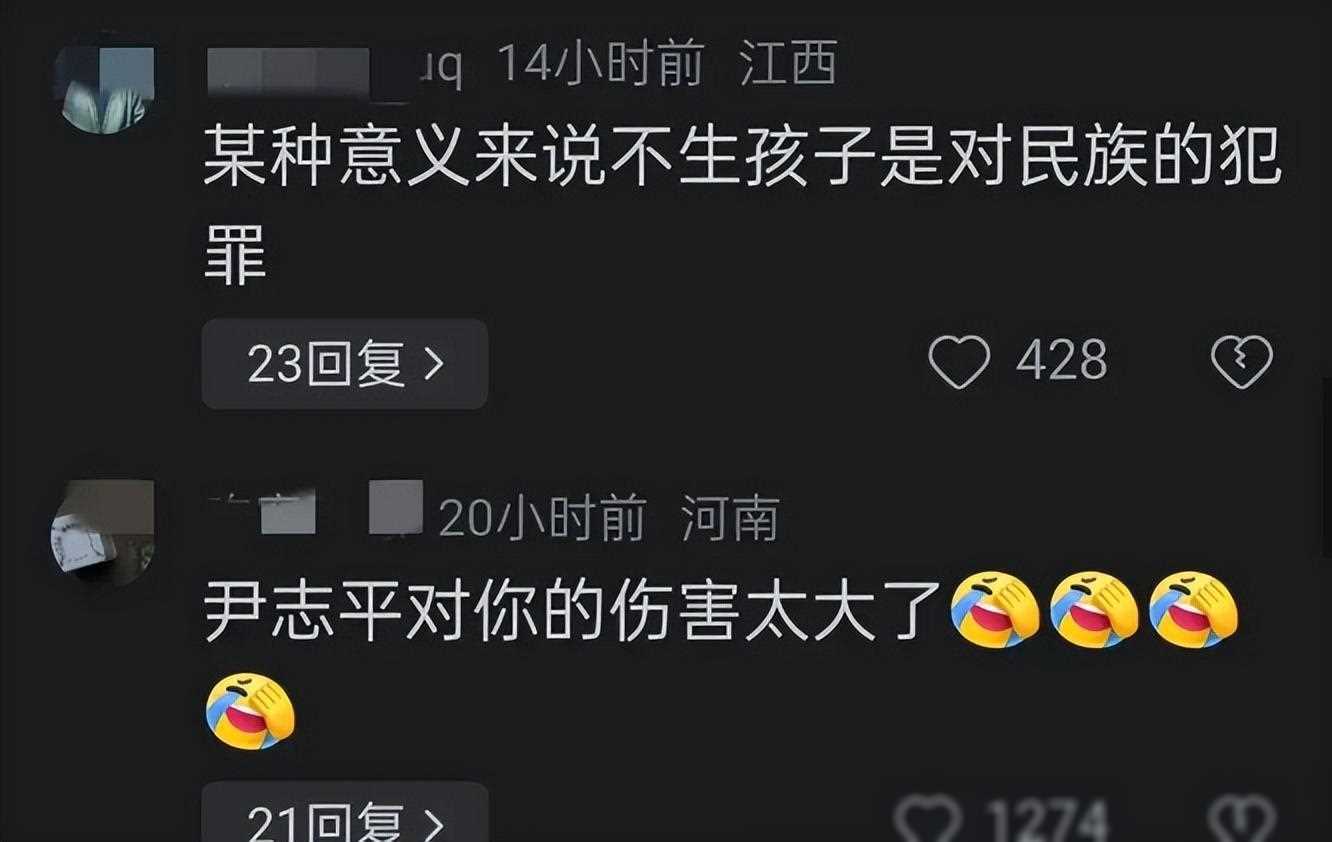Tap the chevron next to 23回复

(x=434, y=365)
